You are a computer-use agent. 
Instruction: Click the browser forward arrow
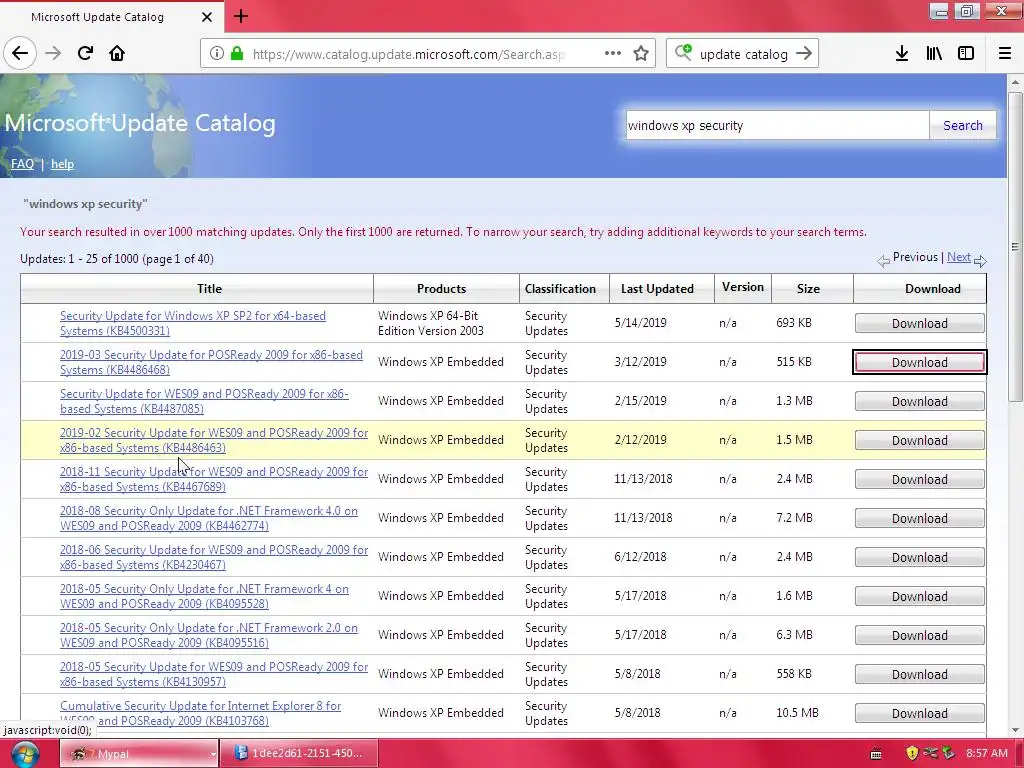(54, 53)
